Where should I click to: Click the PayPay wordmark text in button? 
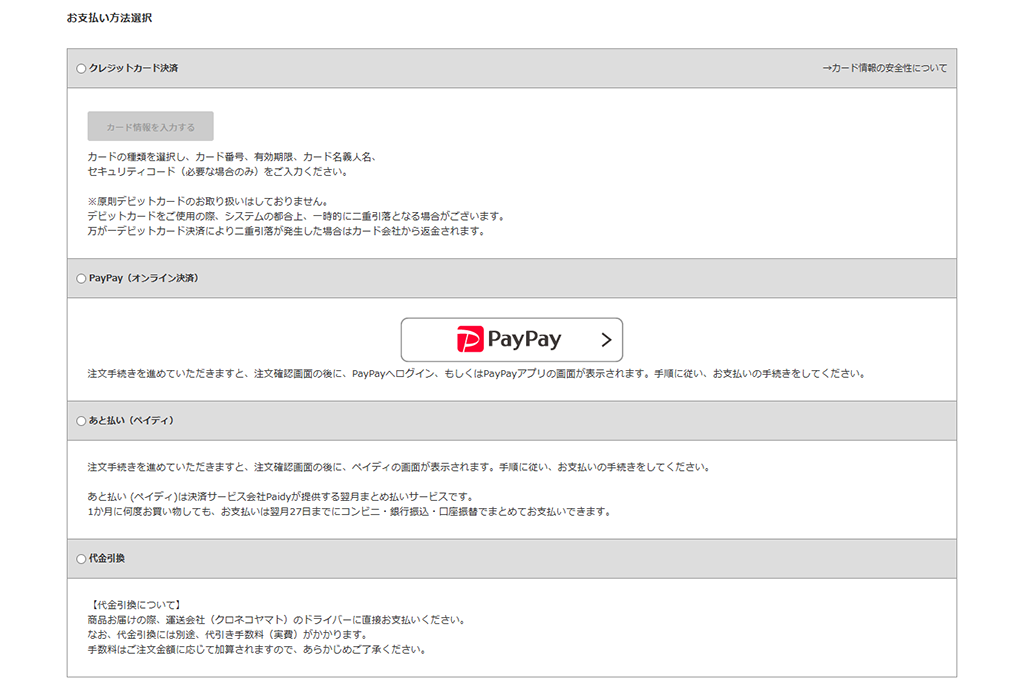click(x=524, y=340)
